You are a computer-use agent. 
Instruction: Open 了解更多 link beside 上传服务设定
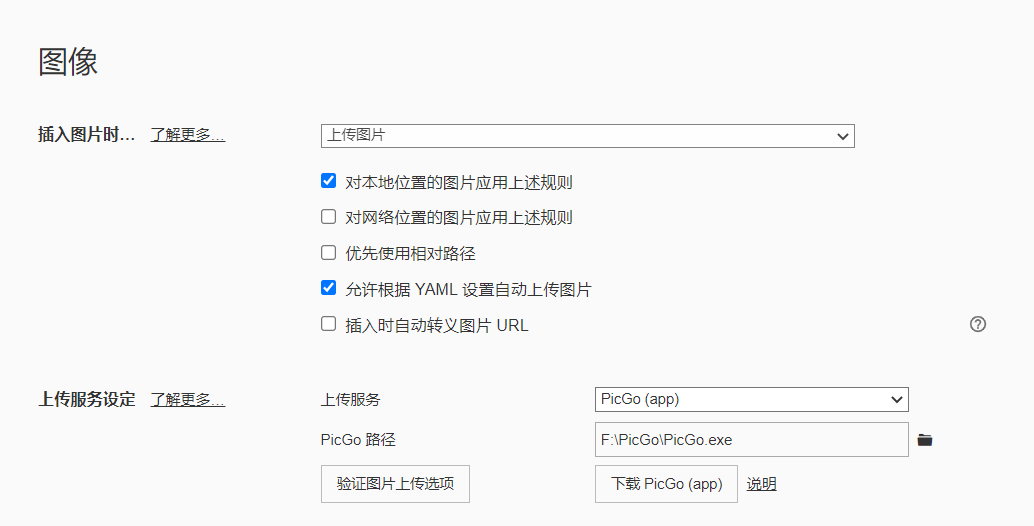tap(188, 400)
